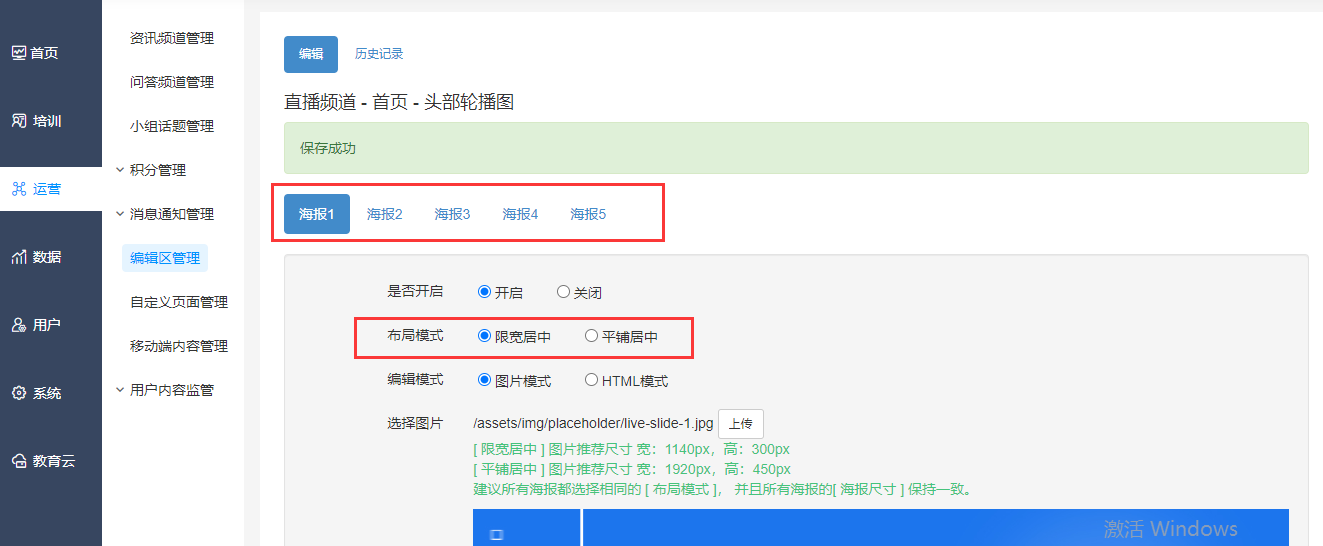Click the 运营 operations icon

pyautogui.click(x=19, y=189)
